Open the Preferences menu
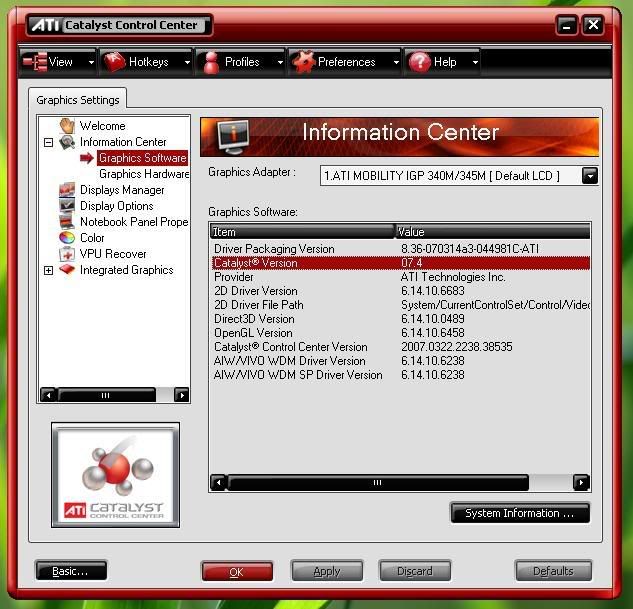The height and width of the screenshot is (609, 633). (345, 62)
